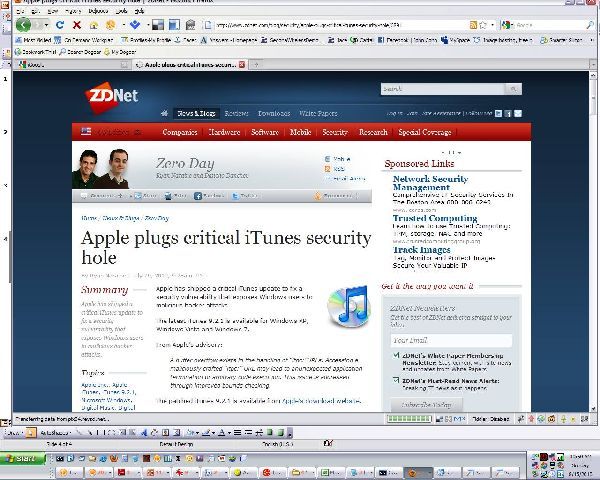Go to the browser home page icon
This screenshot has width=600, height=480.
(x=94, y=24)
